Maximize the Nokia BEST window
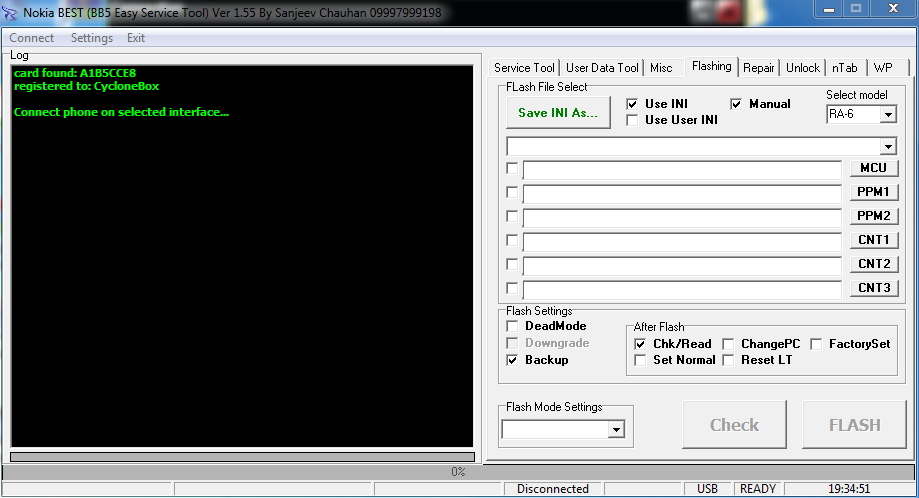Viewport: 919px width, 498px height. (856, 9)
